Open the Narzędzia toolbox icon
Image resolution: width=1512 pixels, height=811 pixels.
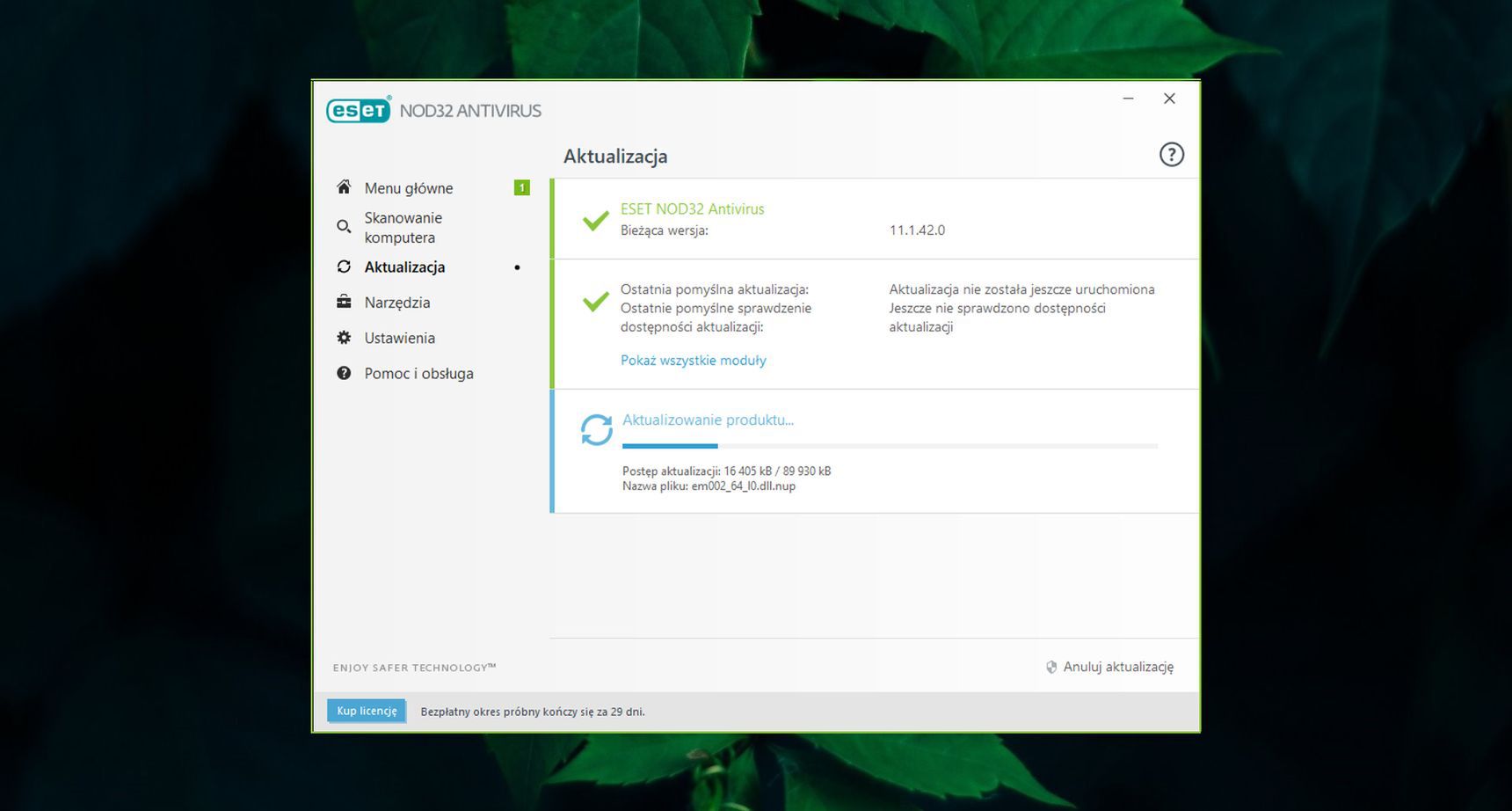344,302
